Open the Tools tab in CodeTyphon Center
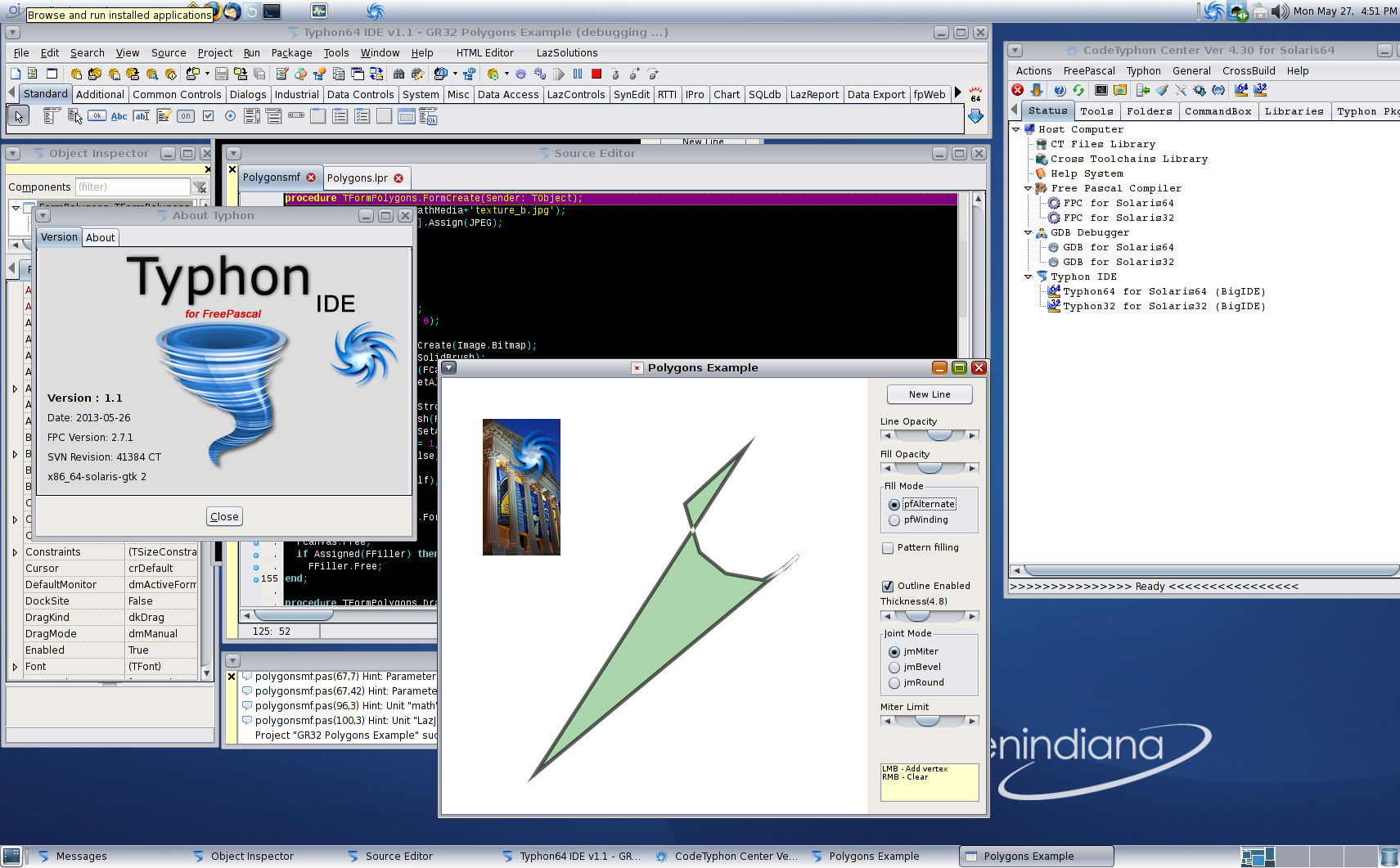 1096,111
